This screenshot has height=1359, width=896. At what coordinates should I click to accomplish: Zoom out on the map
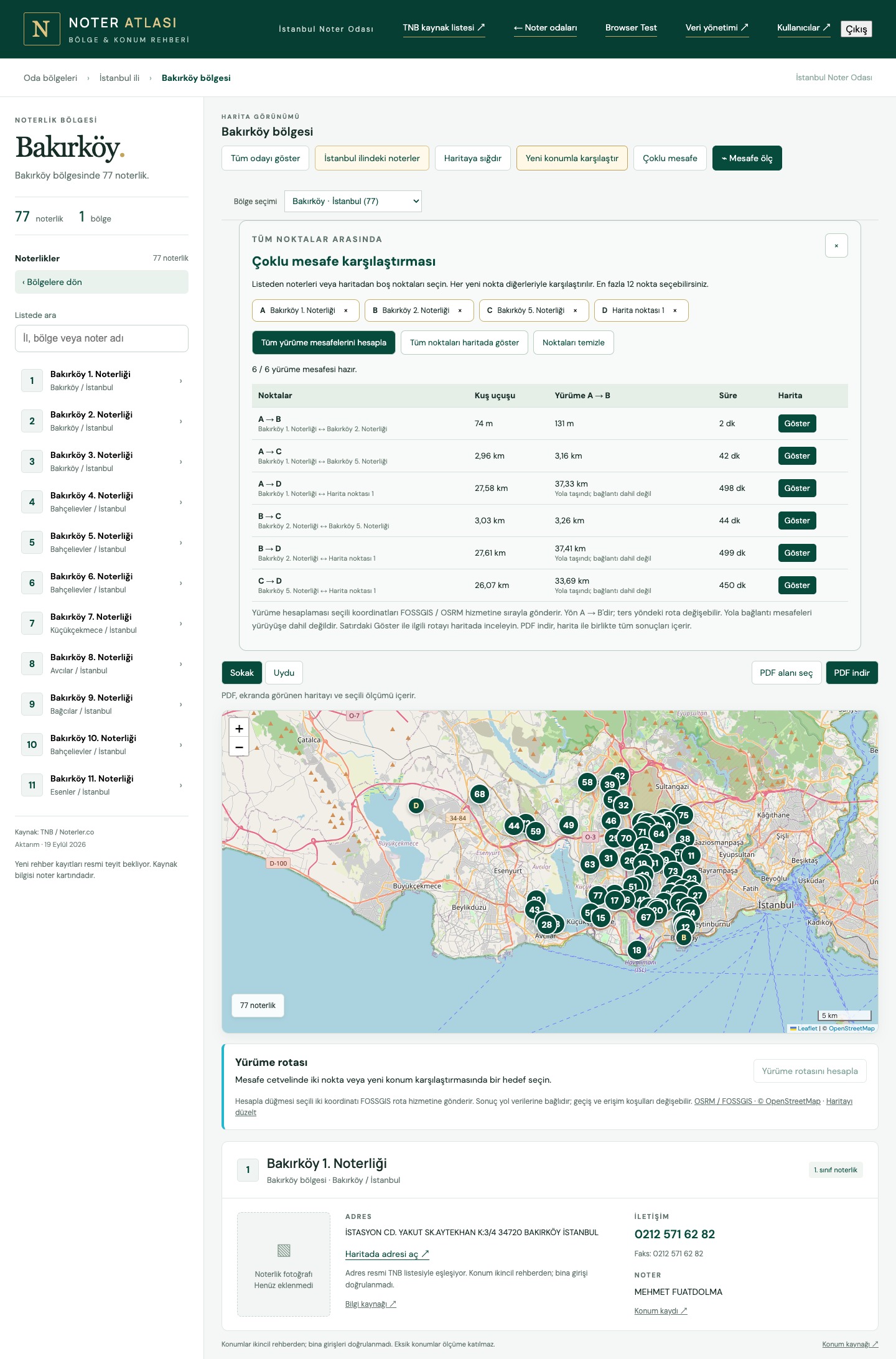(x=239, y=747)
